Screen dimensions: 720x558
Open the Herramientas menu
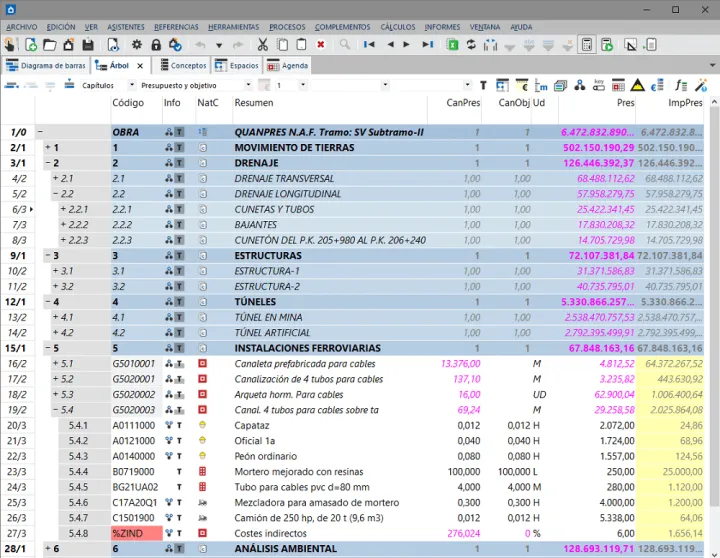tap(235, 27)
